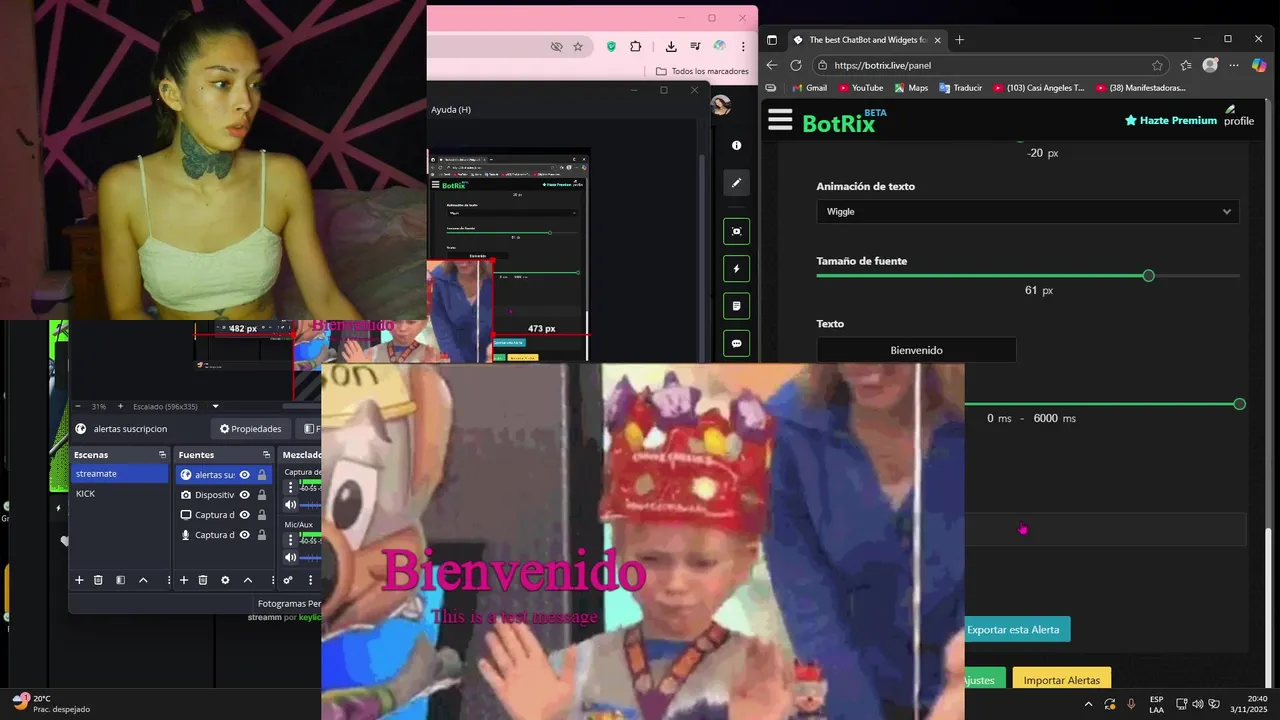1280x720 pixels.
Task: Open the Casi Angeles bookmark
Action: tap(1039, 88)
